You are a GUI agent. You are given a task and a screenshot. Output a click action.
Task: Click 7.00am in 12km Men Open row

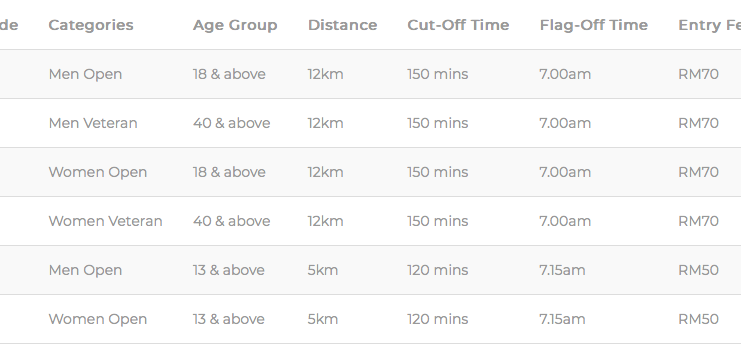[x=565, y=74]
